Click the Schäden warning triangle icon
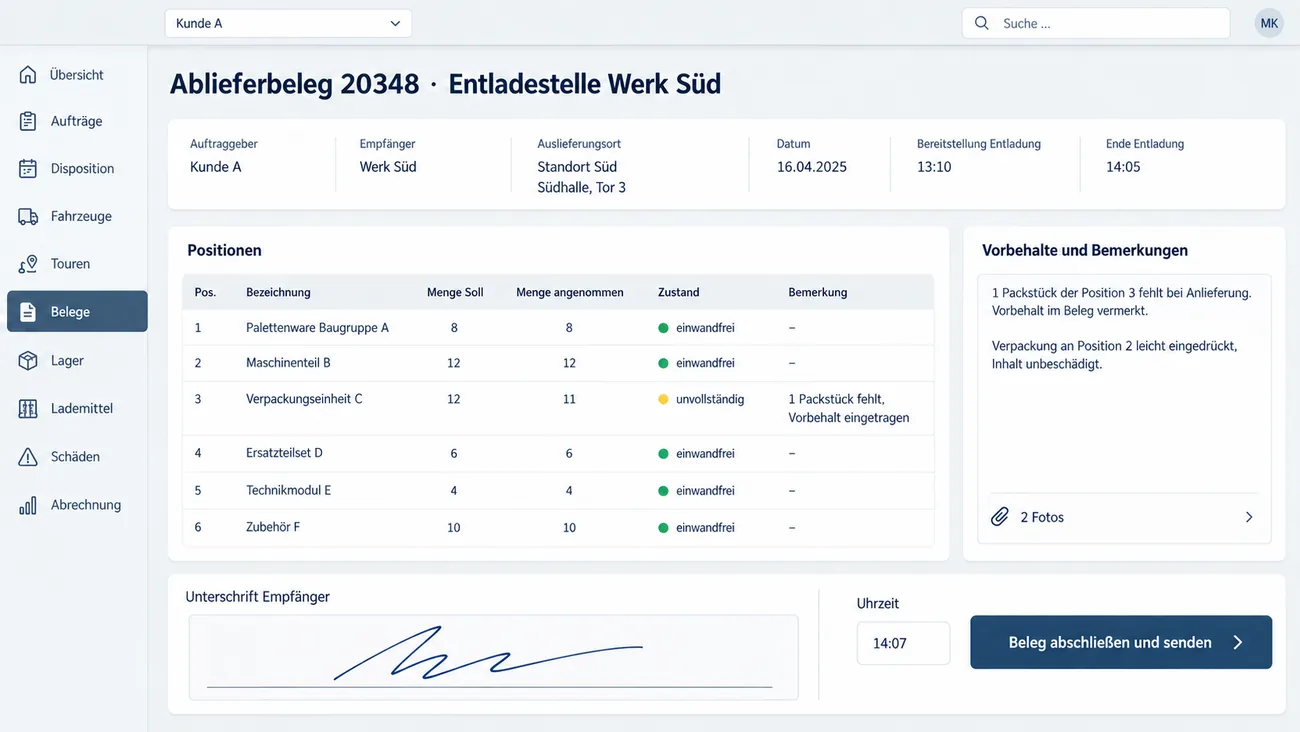Image resolution: width=1300 pixels, height=732 pixels. (x=28, y=456)
